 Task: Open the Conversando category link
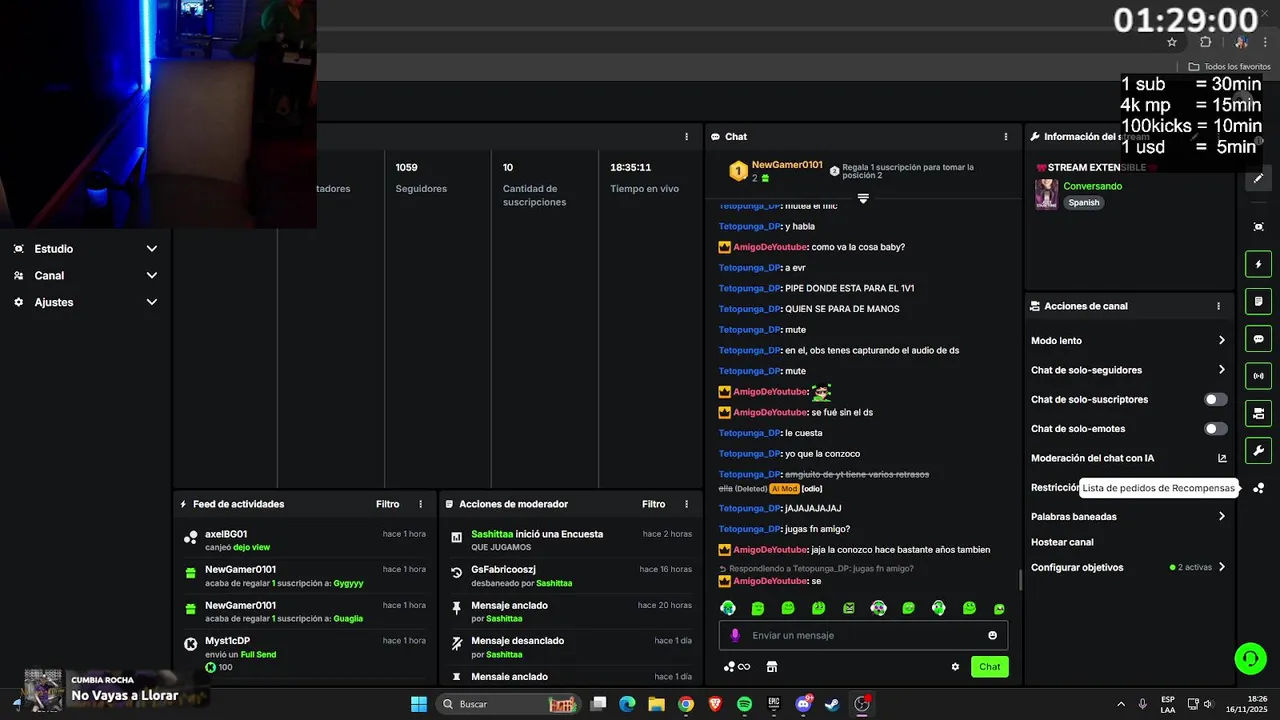[1092, 186]
